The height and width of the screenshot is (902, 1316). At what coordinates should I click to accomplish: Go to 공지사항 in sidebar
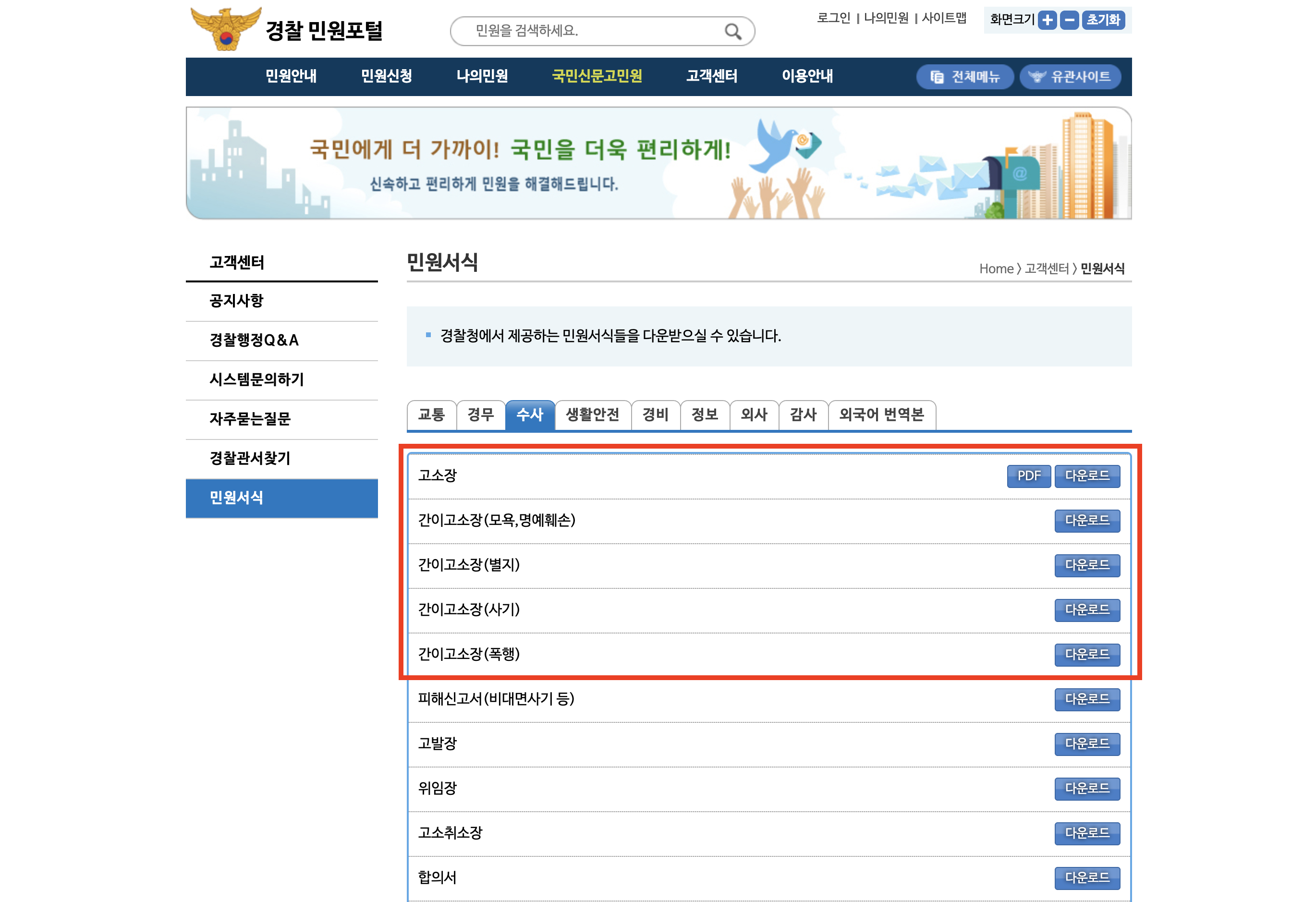tap(236, 301)
